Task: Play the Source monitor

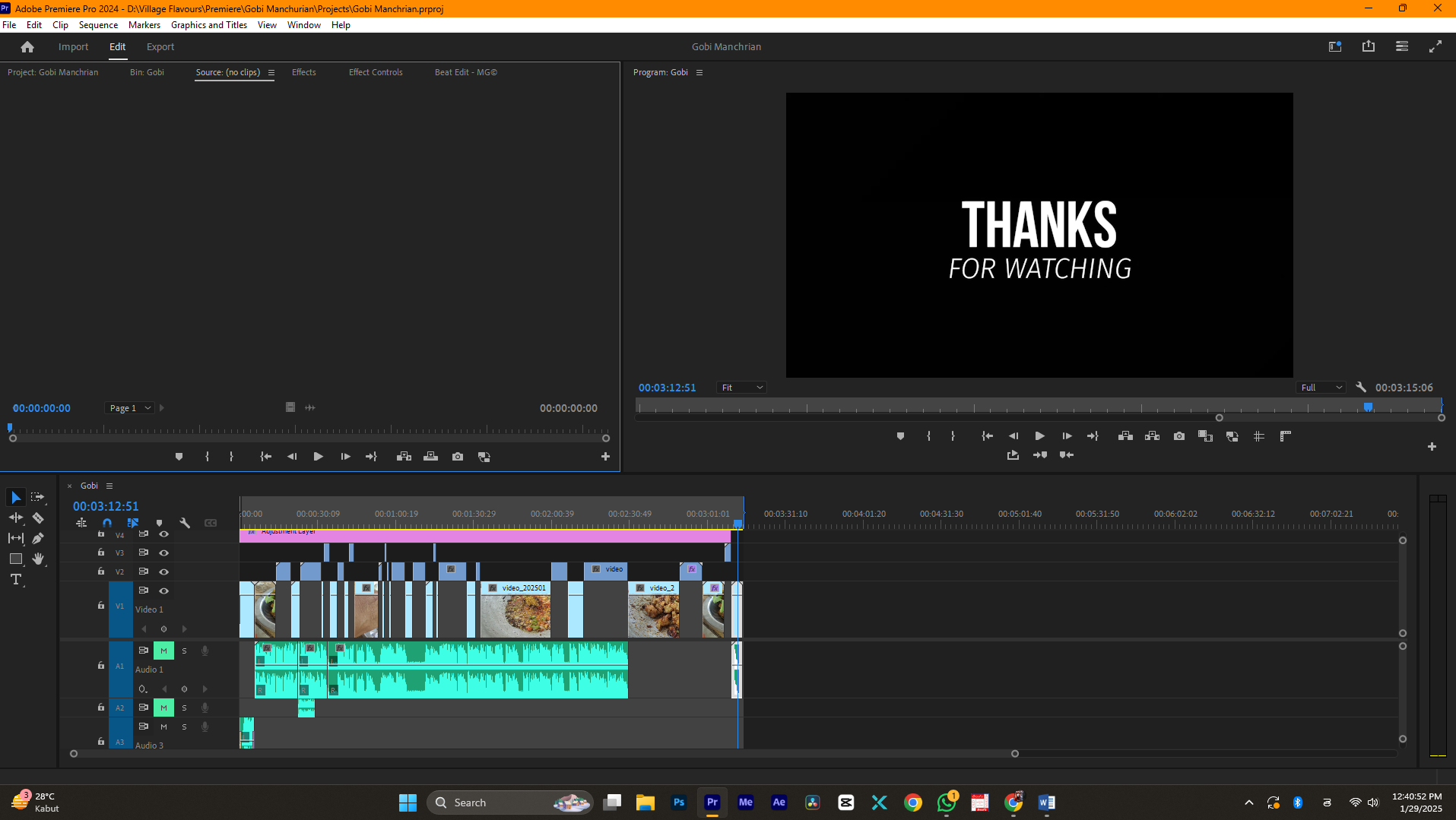Action: point(318,457)
